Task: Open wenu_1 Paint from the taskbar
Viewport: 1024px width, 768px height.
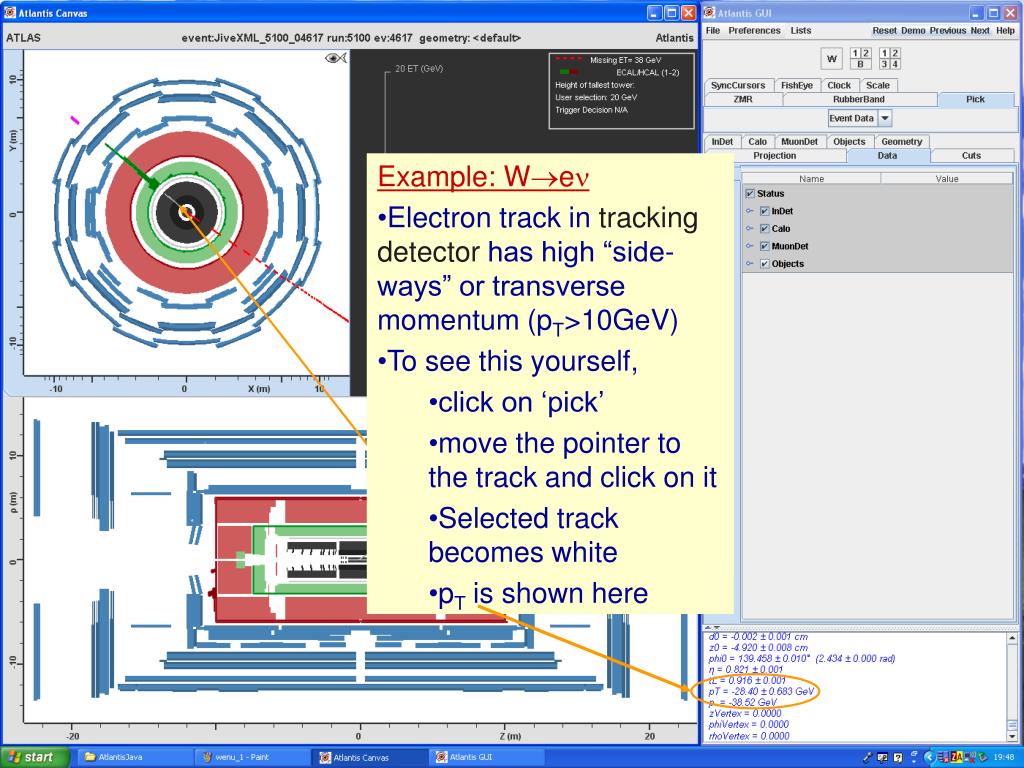Action: [243, 757]
